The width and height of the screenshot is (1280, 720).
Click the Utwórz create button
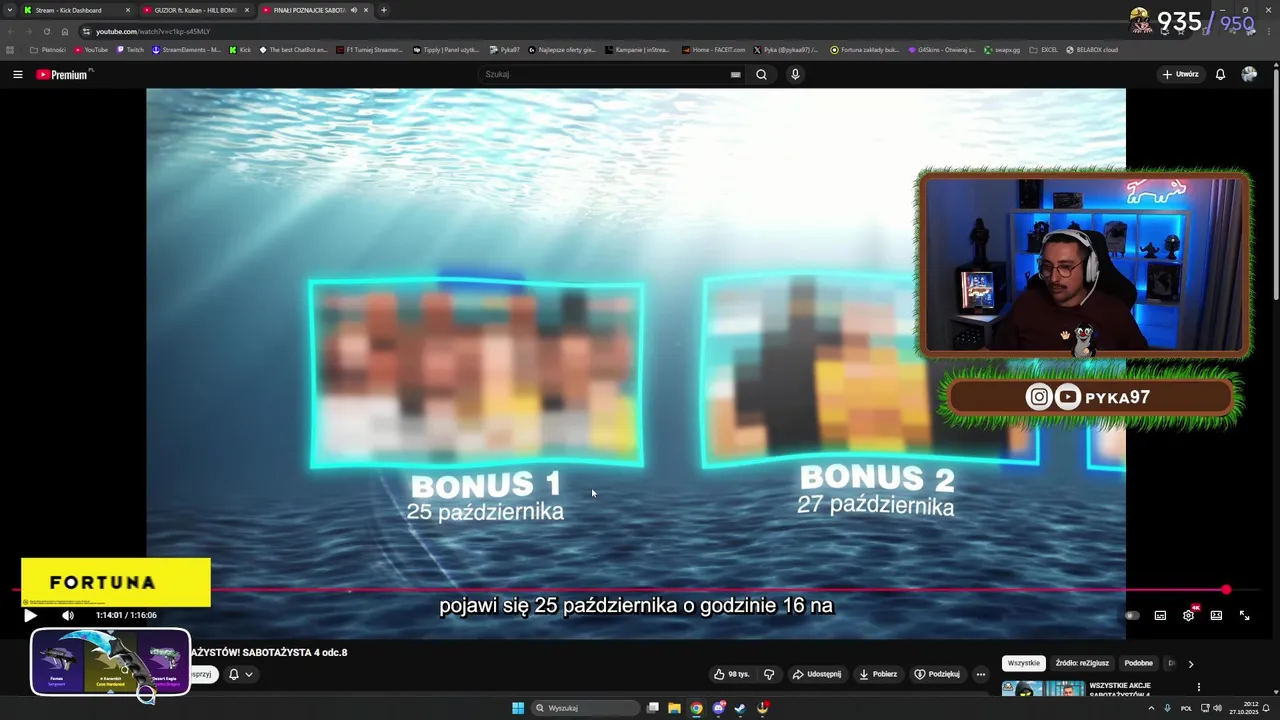tap(1180, 74)
